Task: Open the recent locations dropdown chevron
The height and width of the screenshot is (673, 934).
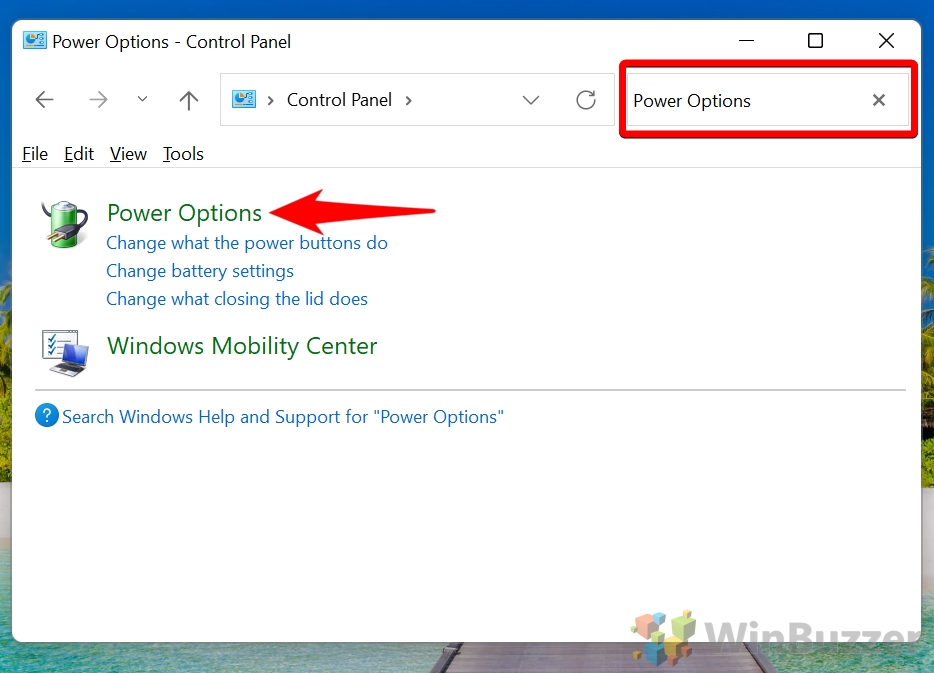Action: 142,99
